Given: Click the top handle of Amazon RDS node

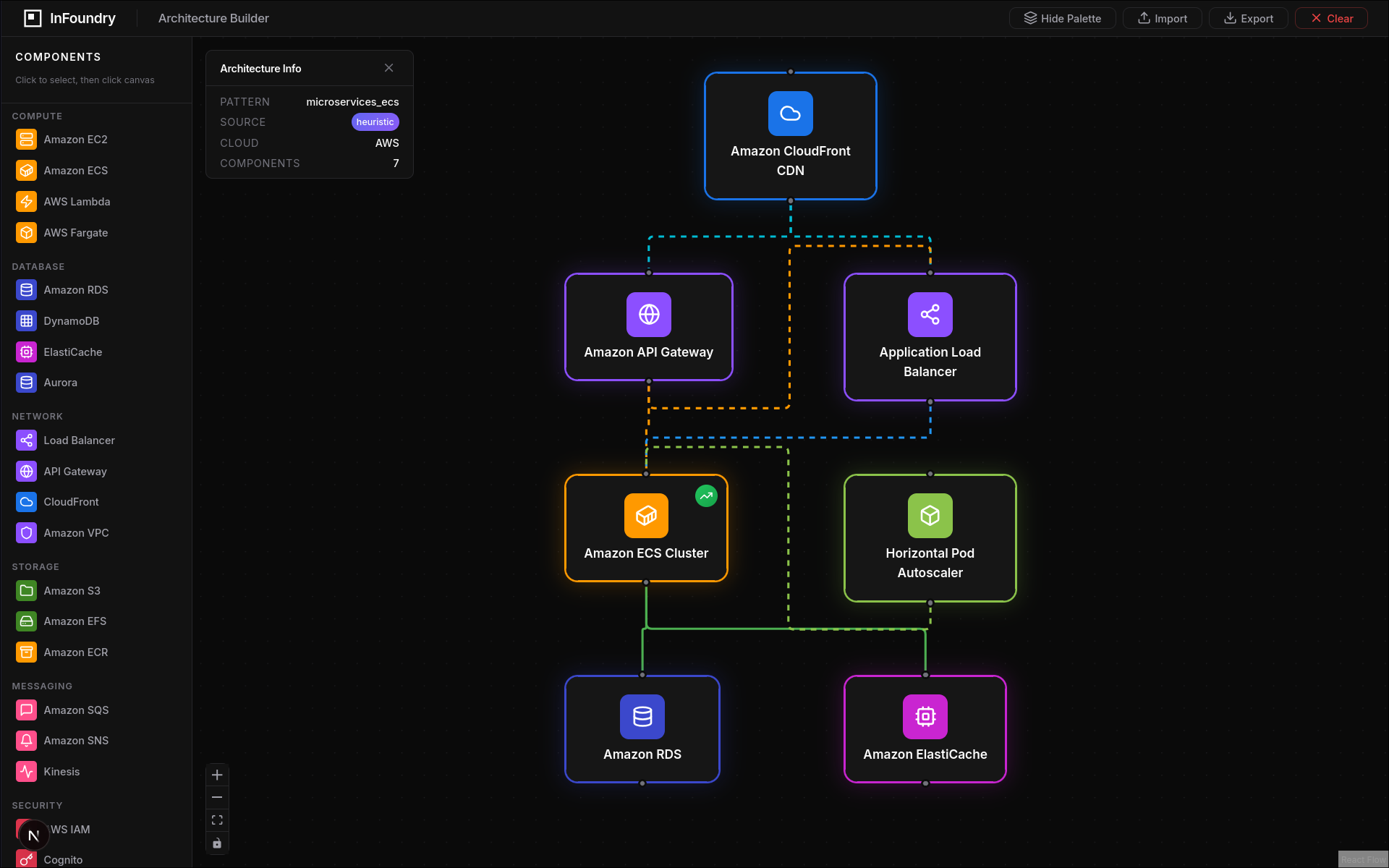Looking at the screenshot, I should (x=642, y=675).
